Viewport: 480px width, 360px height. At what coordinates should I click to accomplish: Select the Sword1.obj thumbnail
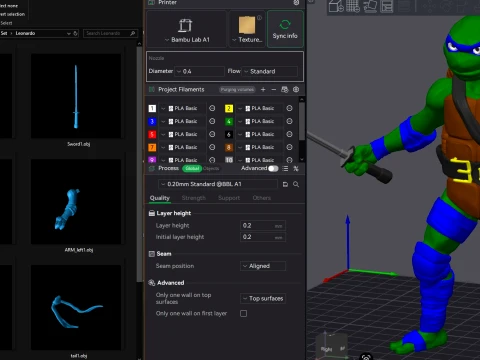pyautogui.click(x=76, y=96)
